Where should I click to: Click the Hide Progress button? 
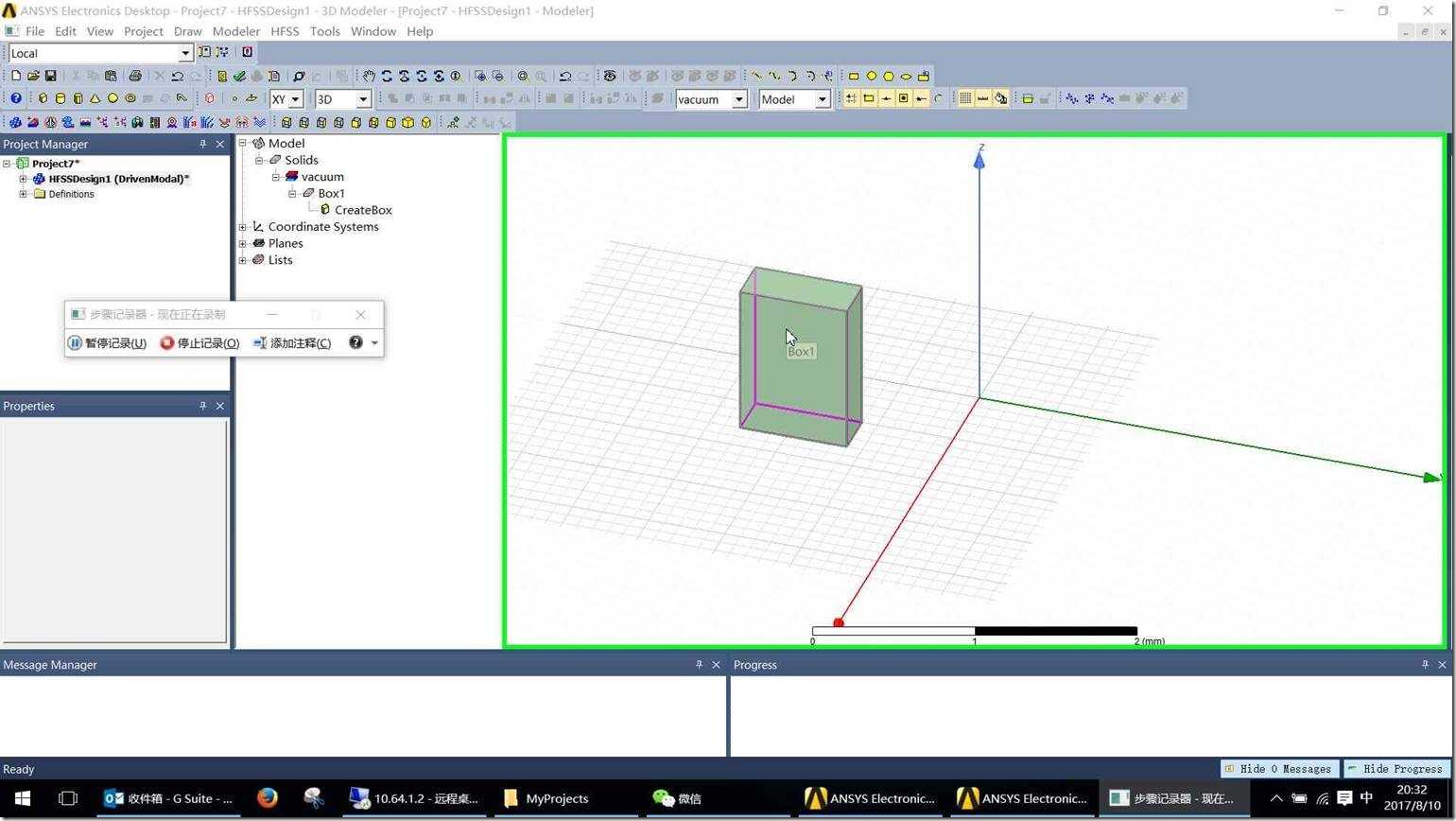[x=1395, y=769]
